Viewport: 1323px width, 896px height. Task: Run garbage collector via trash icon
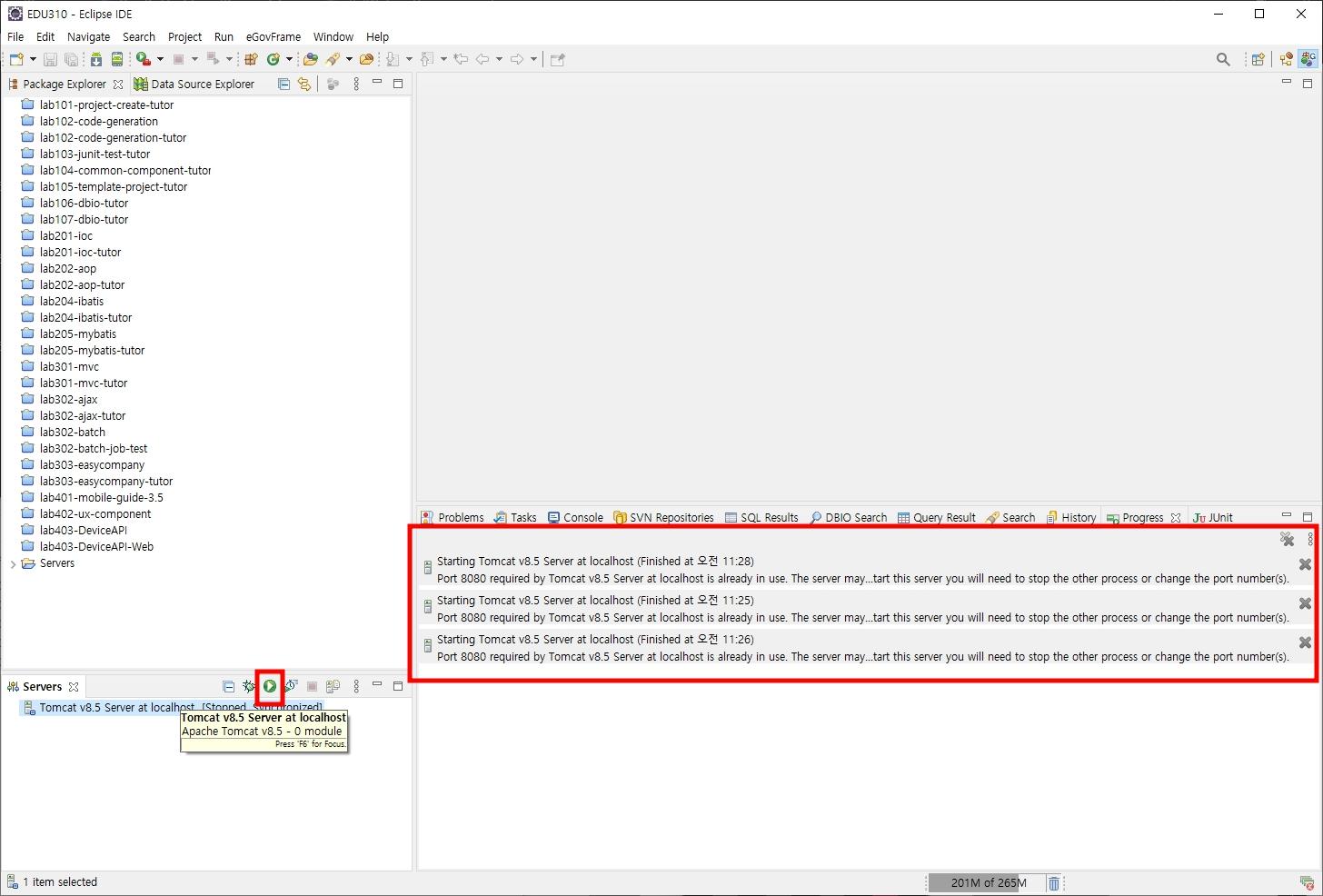tap(1054, 883)
